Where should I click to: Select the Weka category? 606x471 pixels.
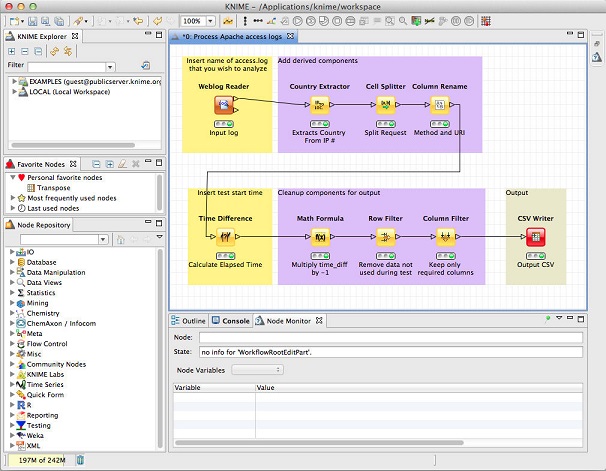point(30,435)
